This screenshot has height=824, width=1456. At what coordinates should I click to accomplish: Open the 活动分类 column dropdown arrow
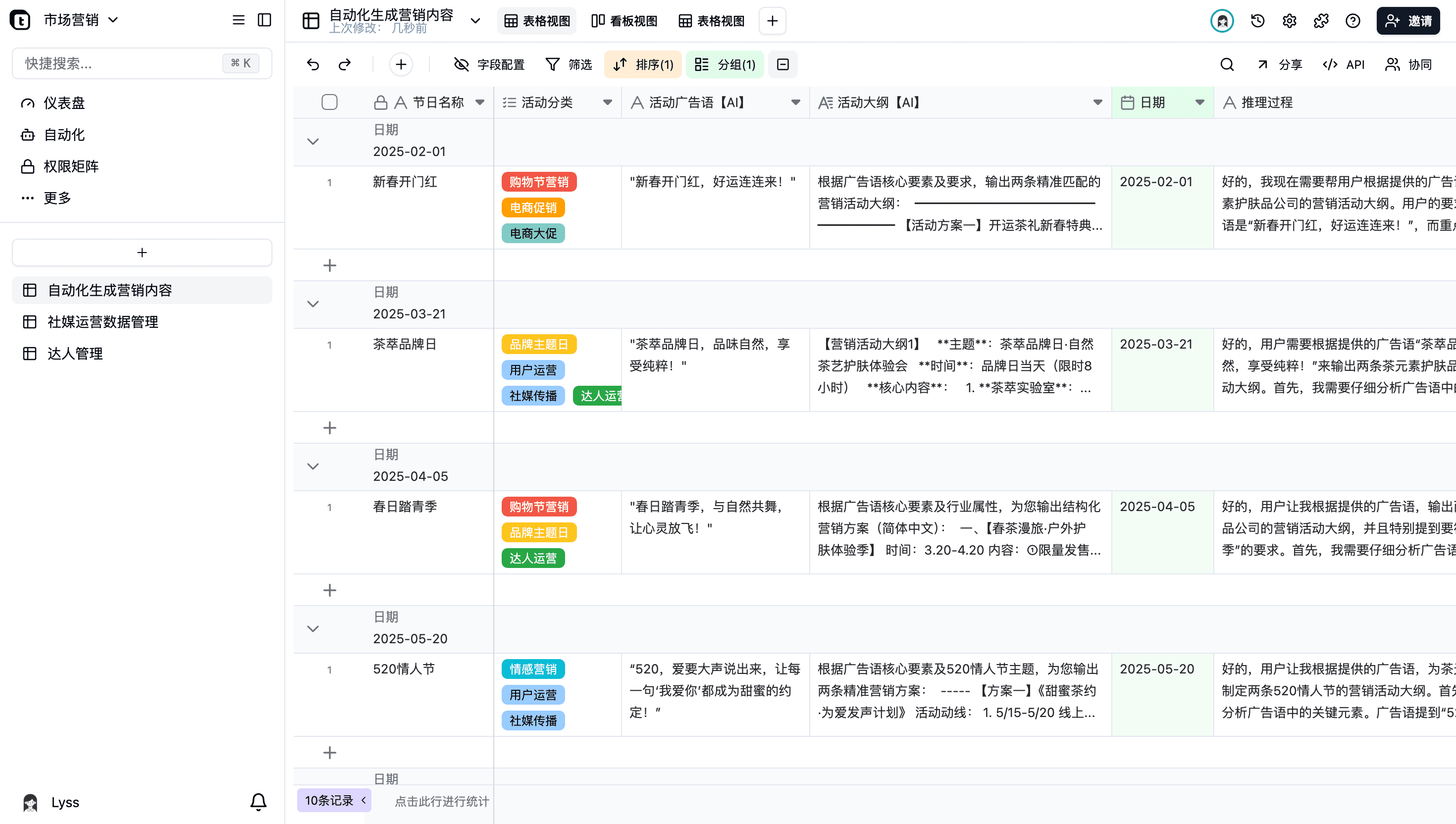[x=607, y=103]
